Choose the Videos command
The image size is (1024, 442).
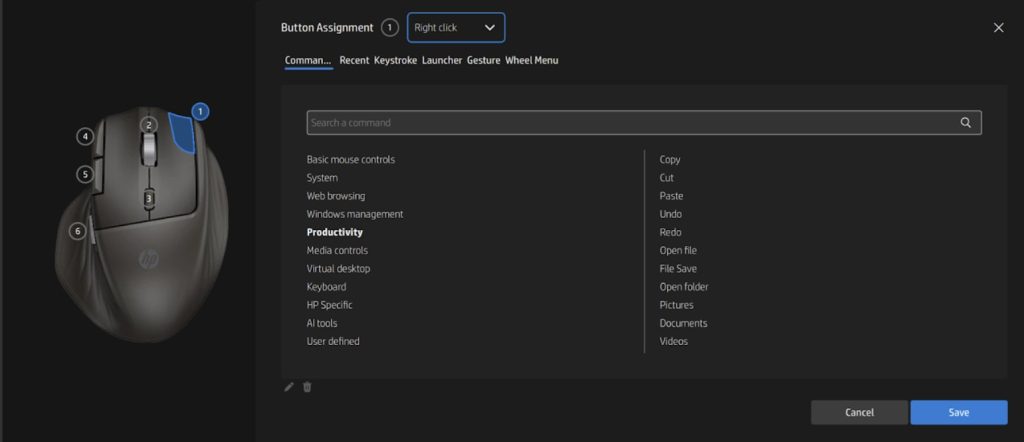click(x=673, y=341)
